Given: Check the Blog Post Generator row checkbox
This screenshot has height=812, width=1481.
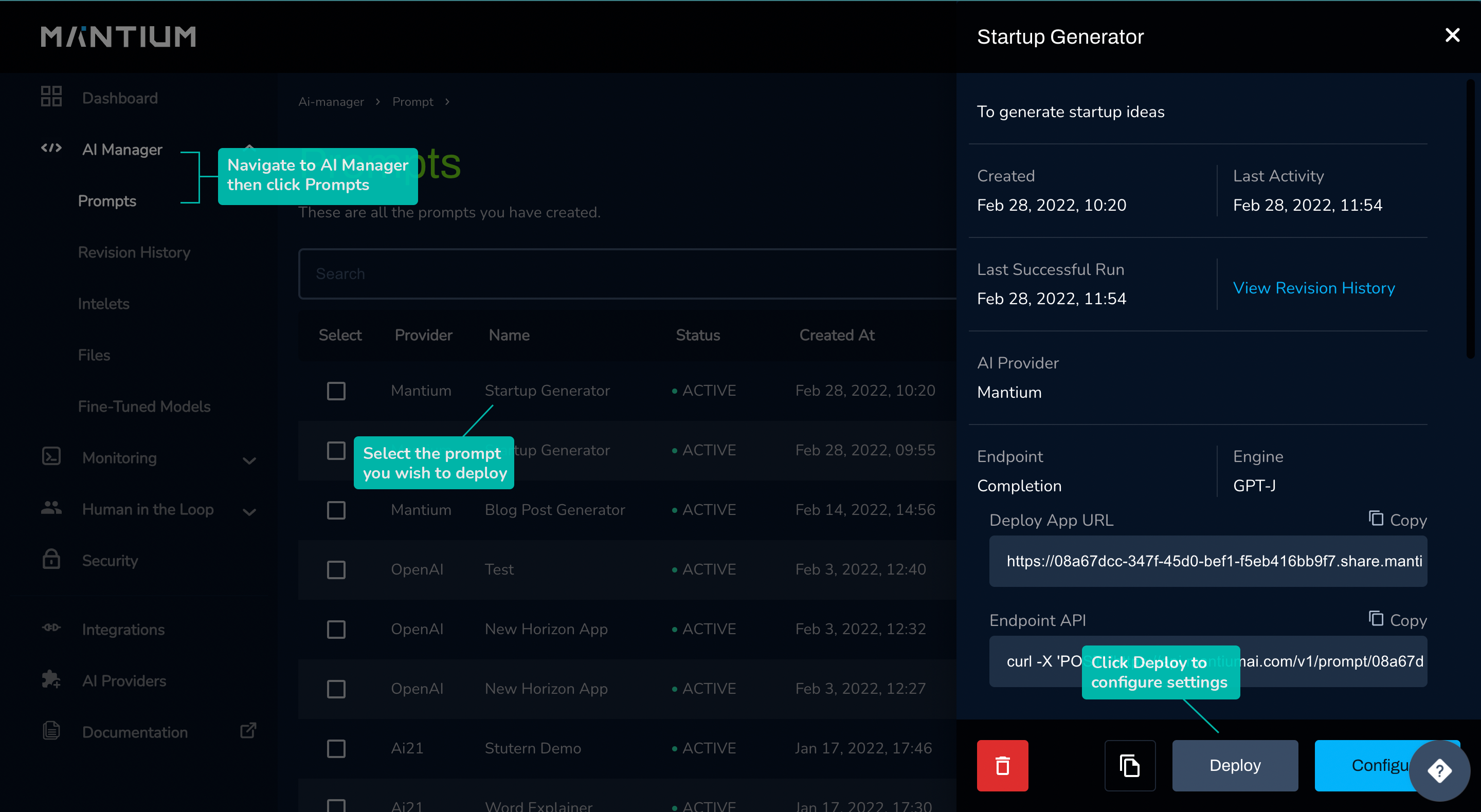Looking at the screenshot, I should click(336, 510).
